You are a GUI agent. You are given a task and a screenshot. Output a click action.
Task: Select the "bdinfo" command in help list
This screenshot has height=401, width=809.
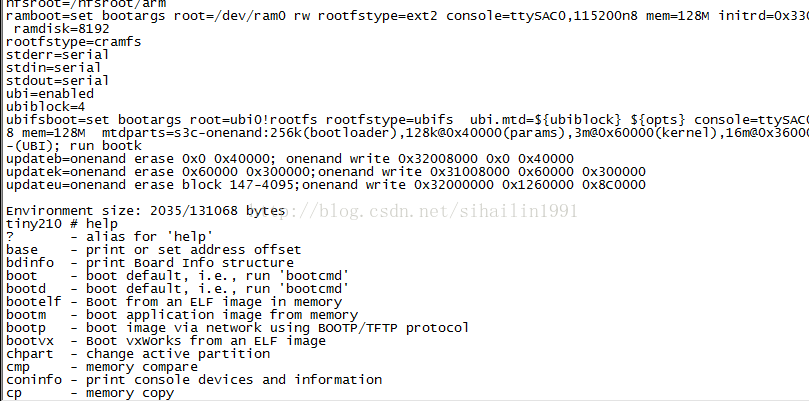point(25,262)
